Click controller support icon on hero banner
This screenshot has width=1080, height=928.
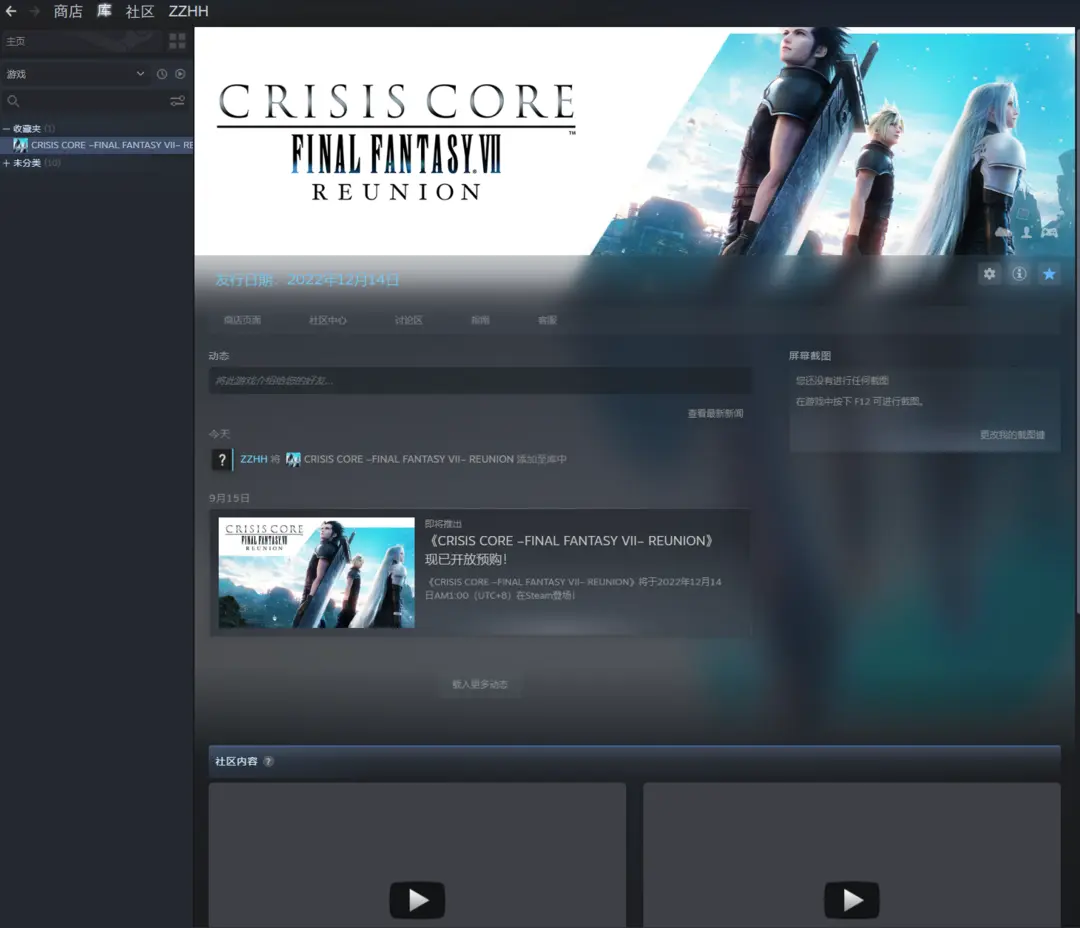point(1049,232)
